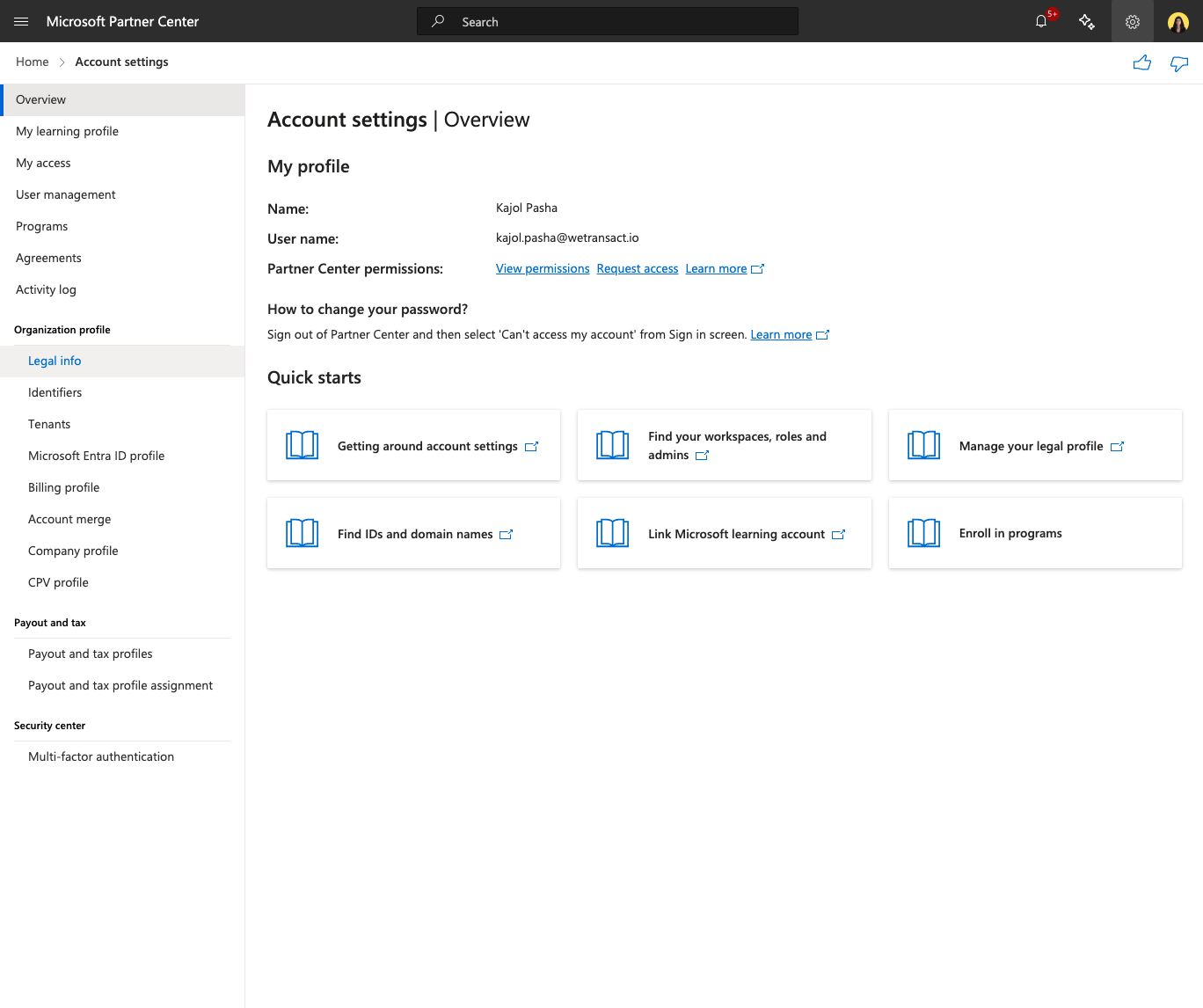This screenshot has width=1203, height=1008.
Task: Click the book icon on Find IDs and domain names
Action: pos(303,533)
